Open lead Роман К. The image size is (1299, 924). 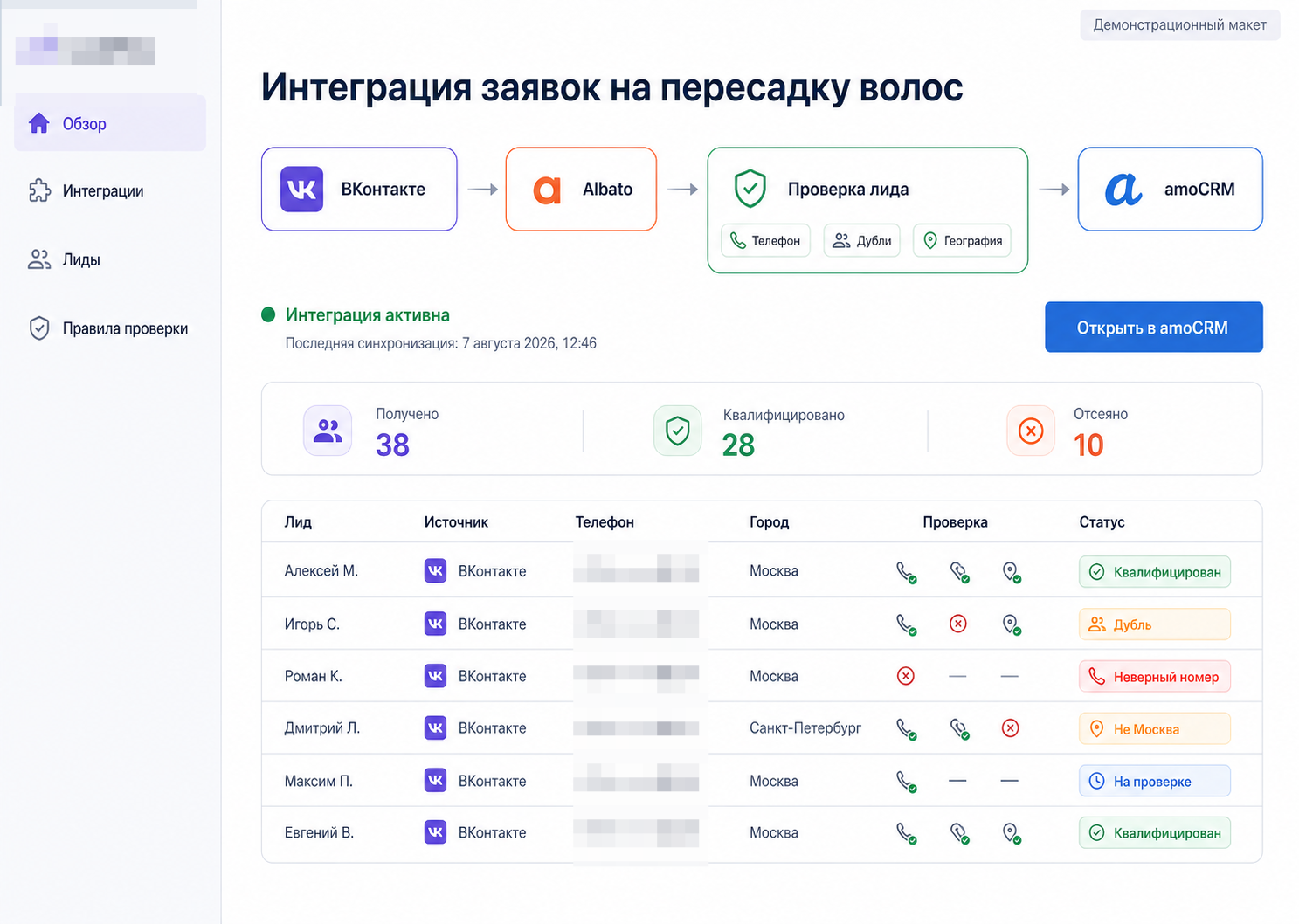click(313, 676)
